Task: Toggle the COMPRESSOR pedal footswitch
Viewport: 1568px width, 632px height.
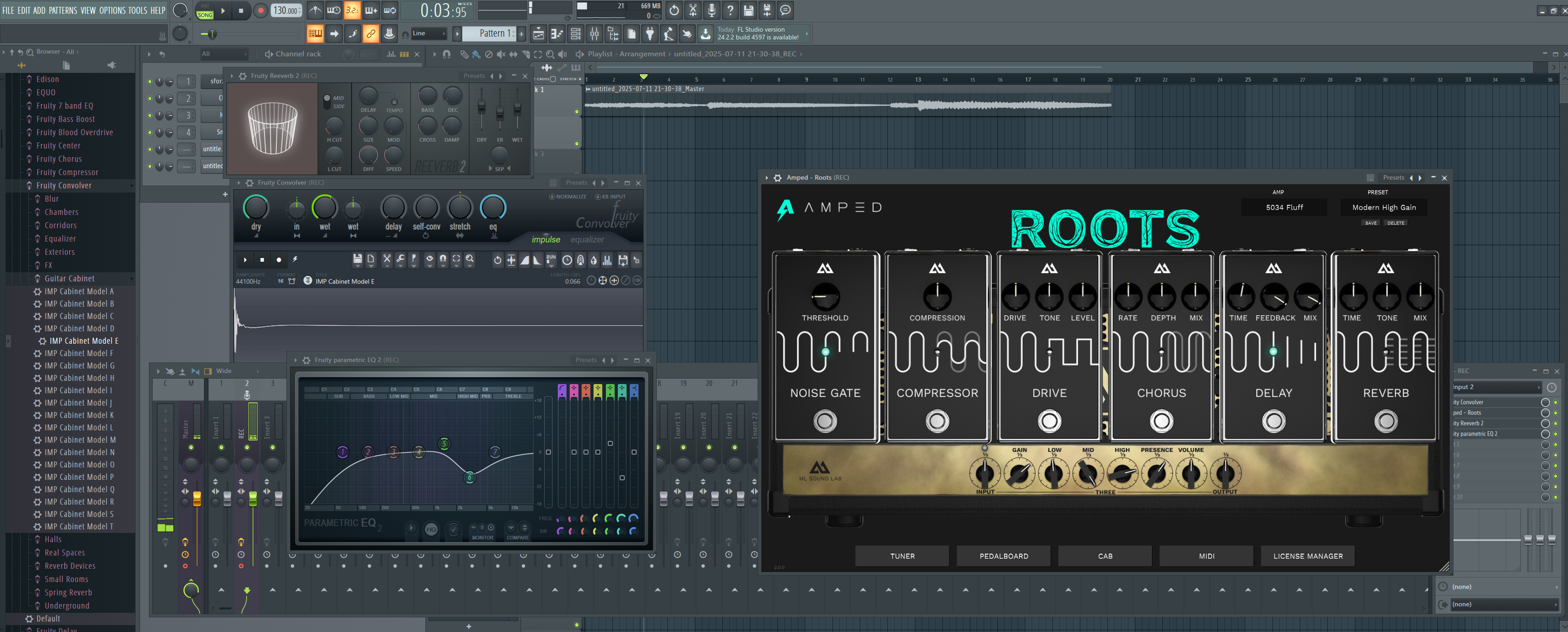Action: tap(937, 421)
